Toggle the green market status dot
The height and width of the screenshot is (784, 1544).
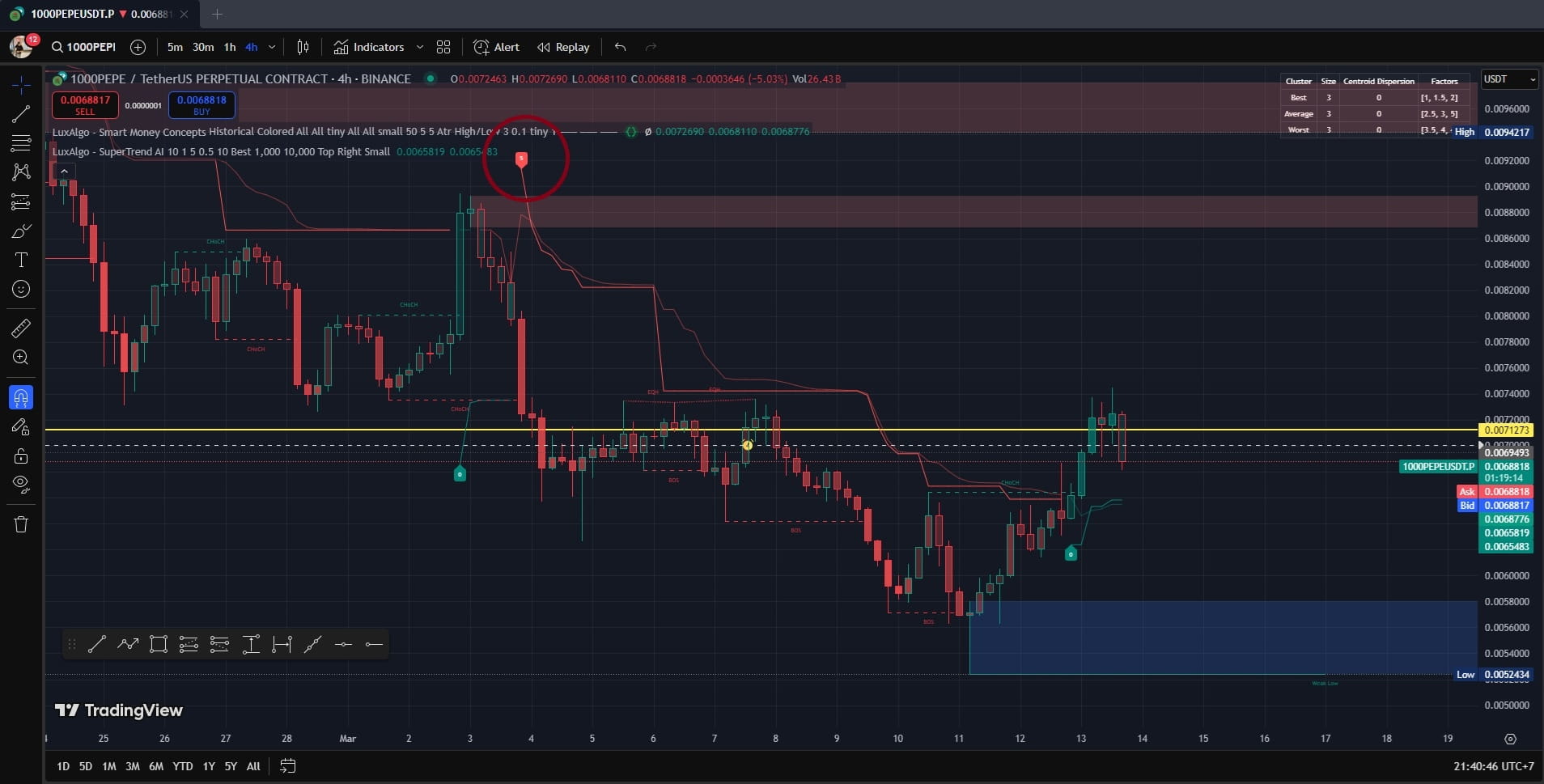tap(431, 78)
